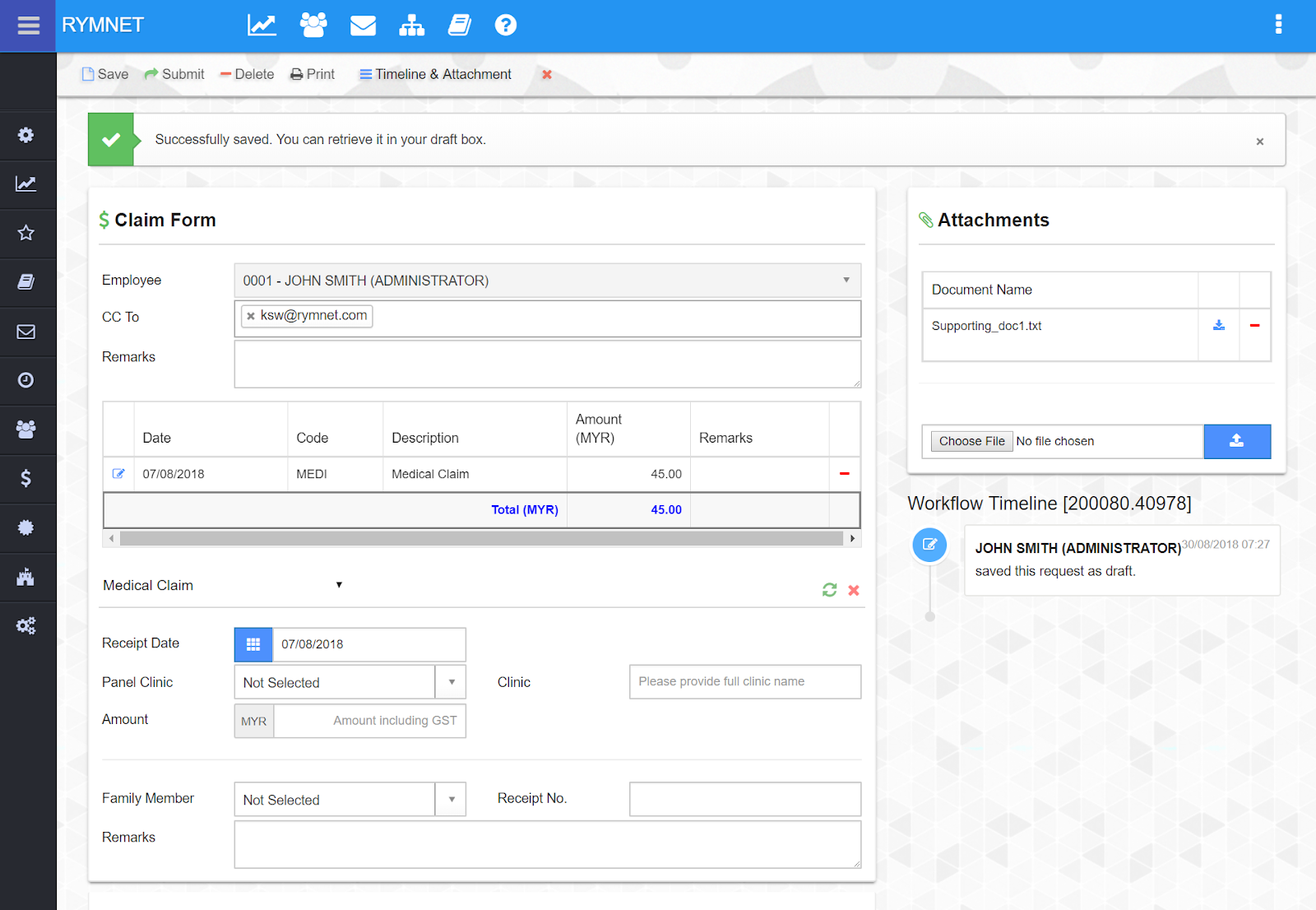Open the help icon in the top bar

506,25
